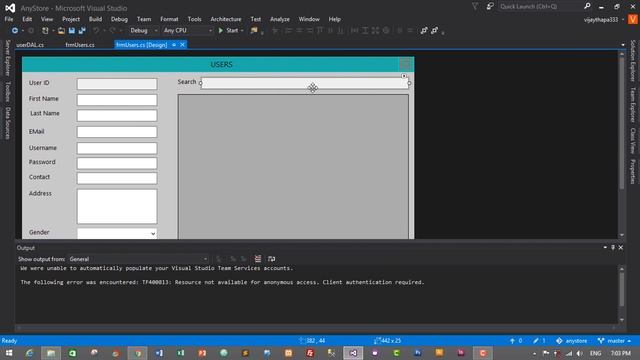Toggle pin on frmUsers.cs [Design] tab
640x360 pixels.
coord(174,45)
